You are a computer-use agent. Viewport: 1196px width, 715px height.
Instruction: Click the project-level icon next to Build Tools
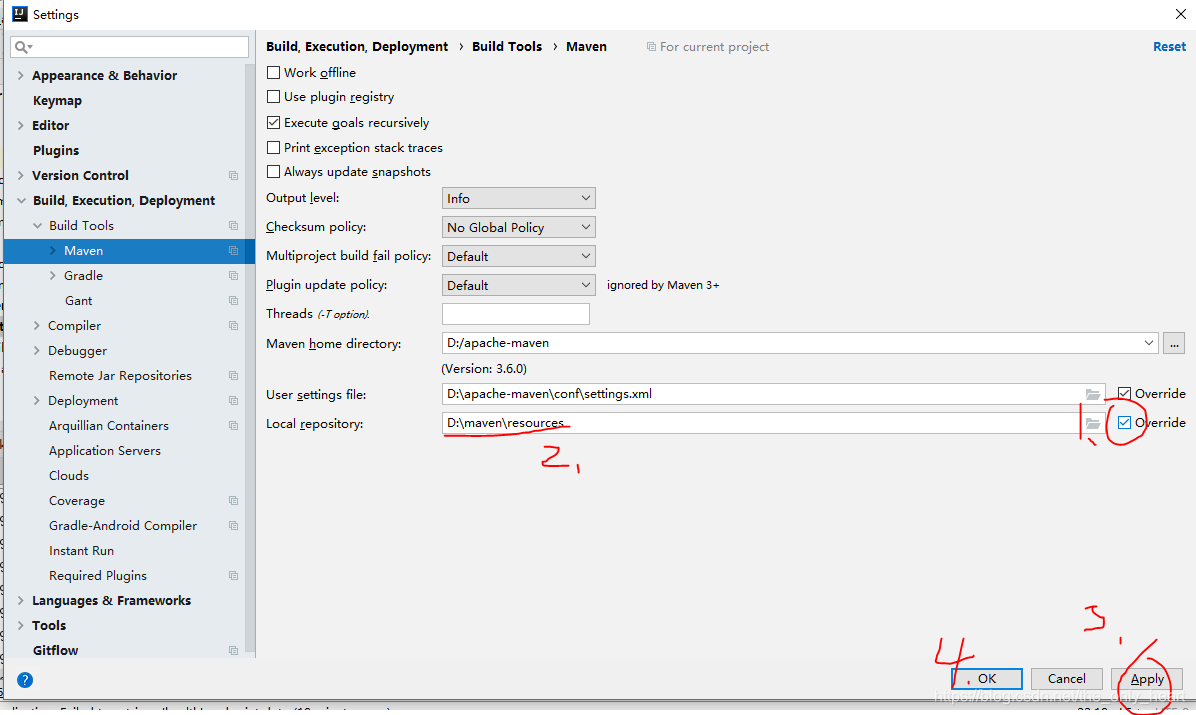point(233,226)
